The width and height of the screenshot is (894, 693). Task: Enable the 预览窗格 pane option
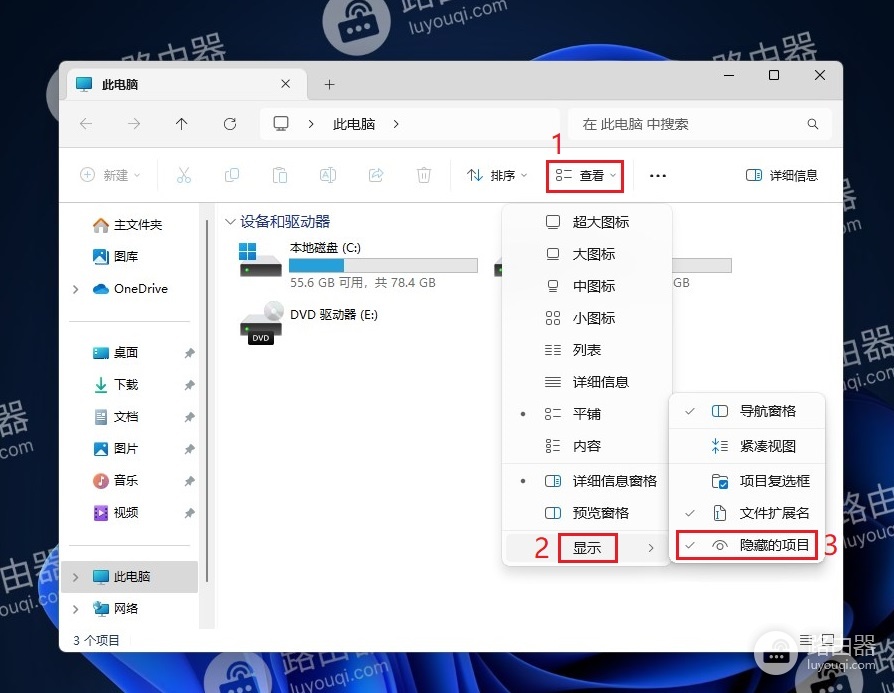click(587, 513)
